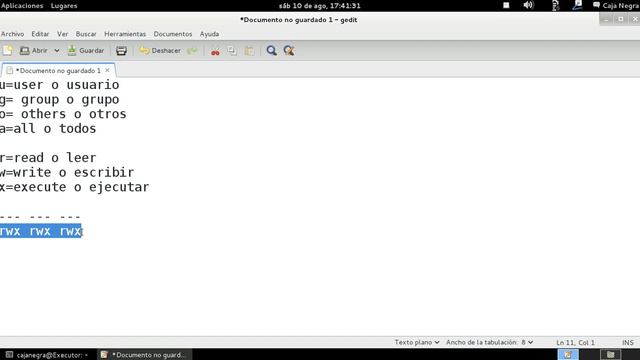Save the document with Guardar
This screenshot has width=640, height=360.
coord(86,51)
